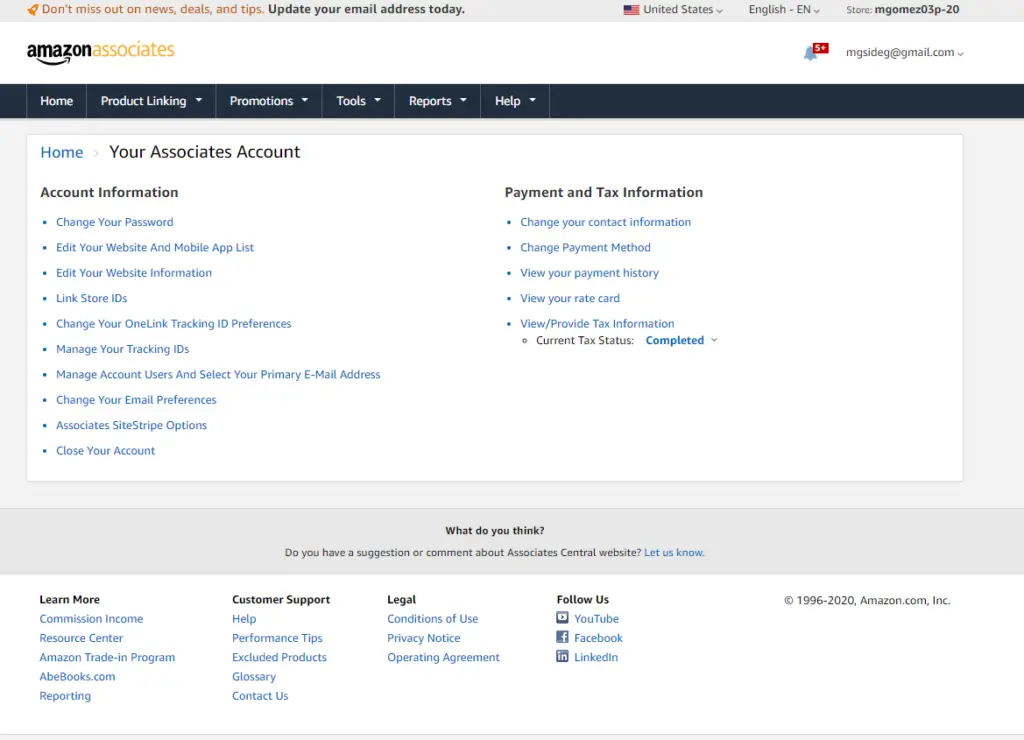The width and height of the screenshot is (1024, 740).
Task: Click Help under Customer Support
Action: 244,619
